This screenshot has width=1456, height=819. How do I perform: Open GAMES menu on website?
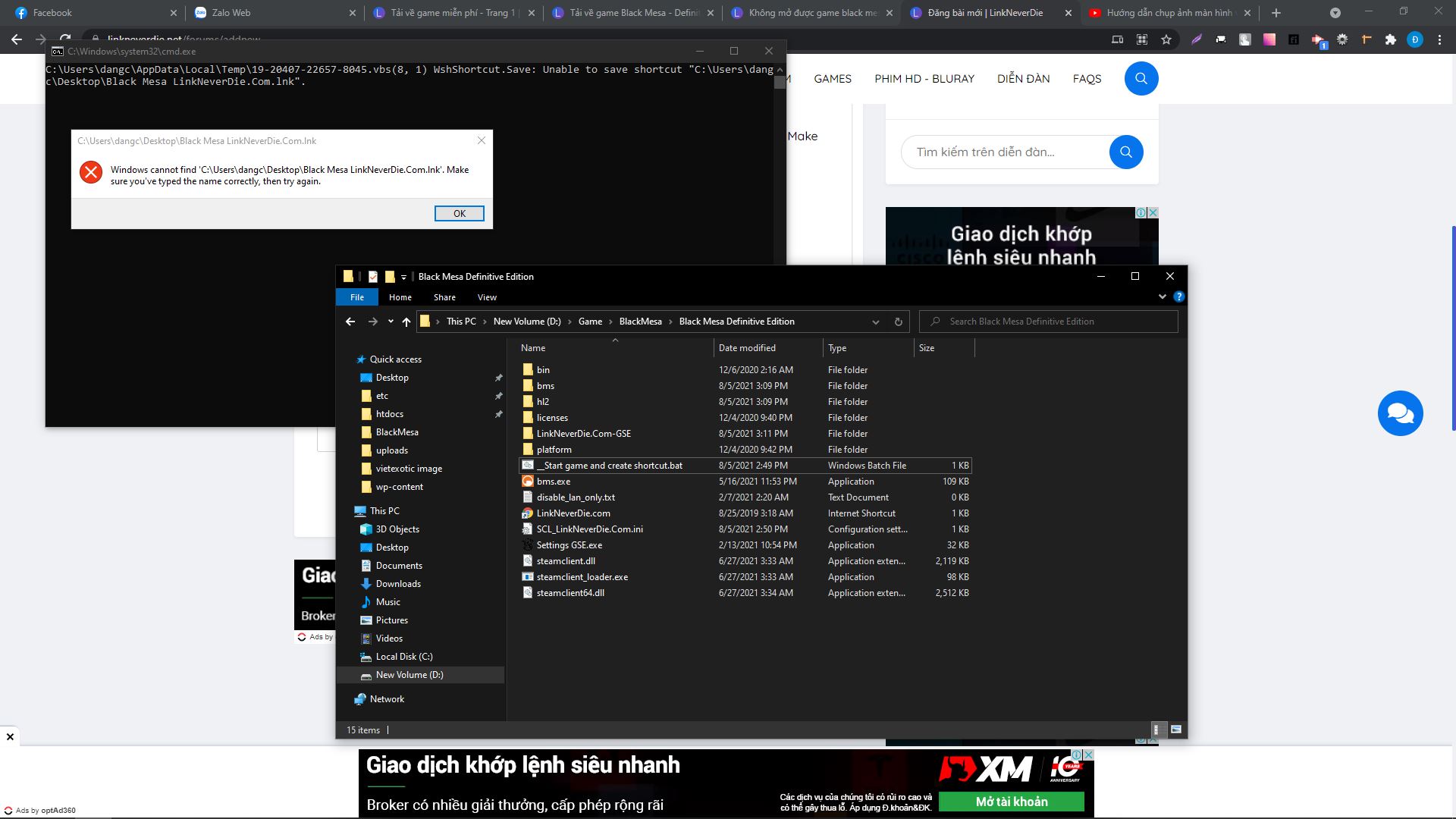(832, 79)
